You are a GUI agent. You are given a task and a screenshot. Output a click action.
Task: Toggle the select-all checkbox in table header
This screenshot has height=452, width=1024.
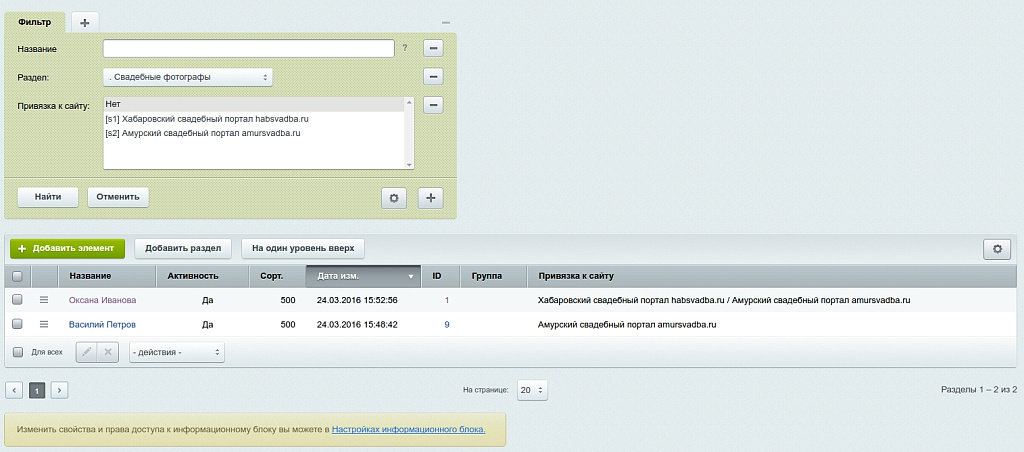[x=18, y=276]
